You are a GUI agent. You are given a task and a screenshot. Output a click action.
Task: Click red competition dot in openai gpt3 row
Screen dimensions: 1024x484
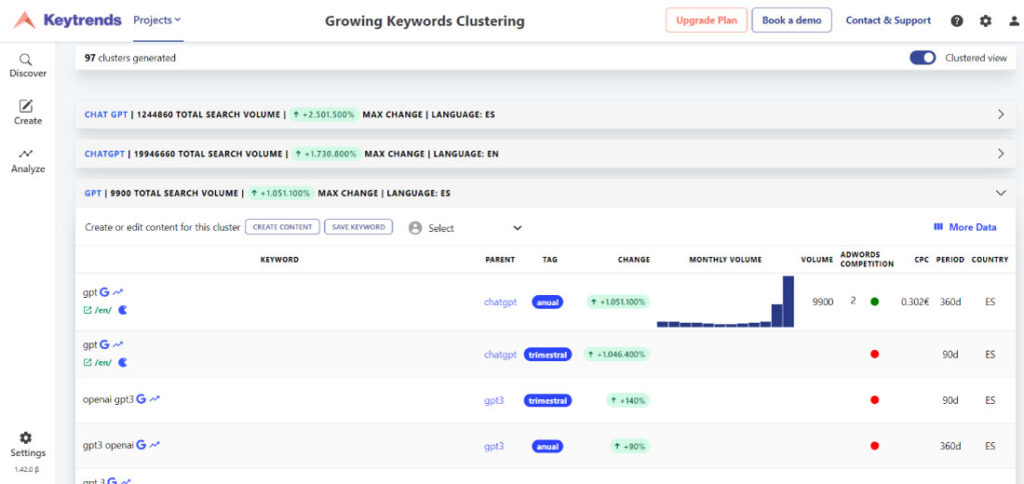point(874,400)
